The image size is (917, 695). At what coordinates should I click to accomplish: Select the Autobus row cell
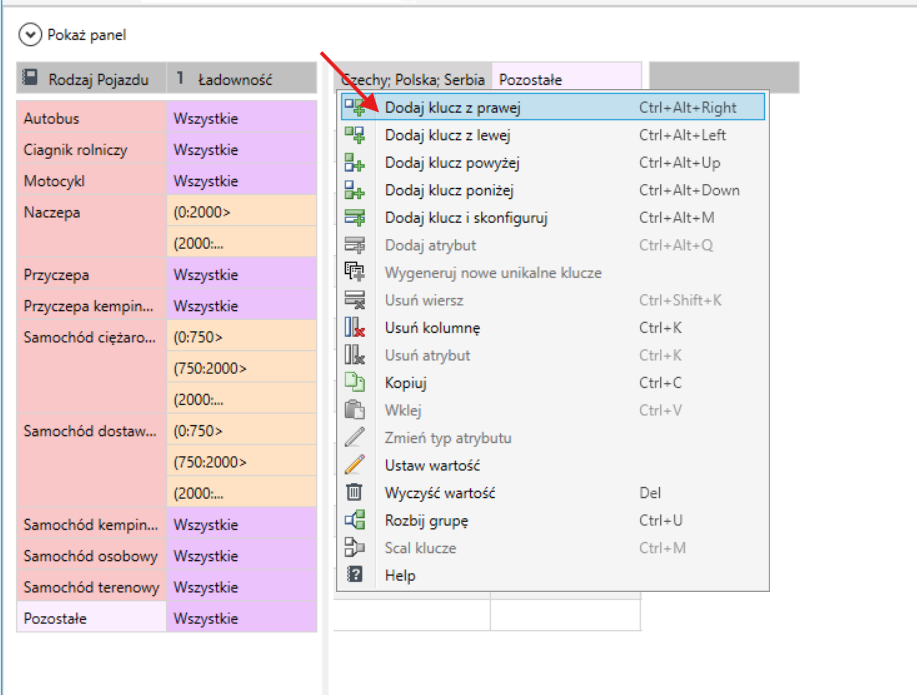point(92,118)
